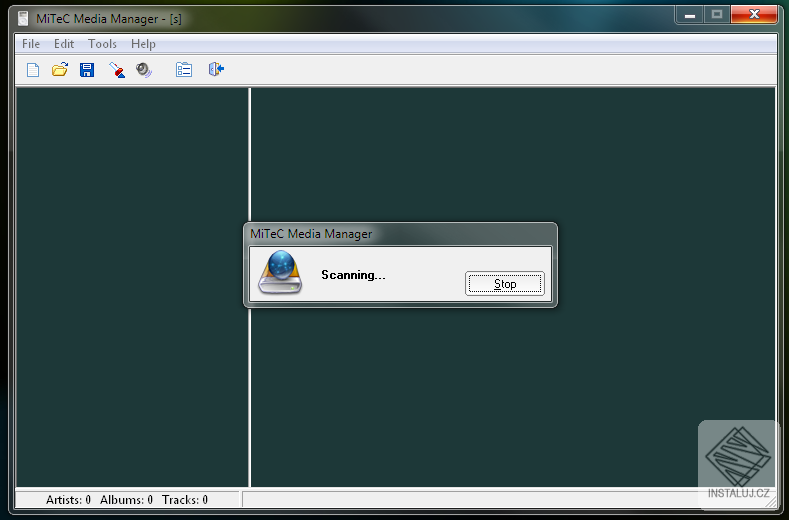Image resolution: width=789 pixels, height=520 pixels.
Task: Close the MiTeC Media Manager window
Action: click(754, 15)
